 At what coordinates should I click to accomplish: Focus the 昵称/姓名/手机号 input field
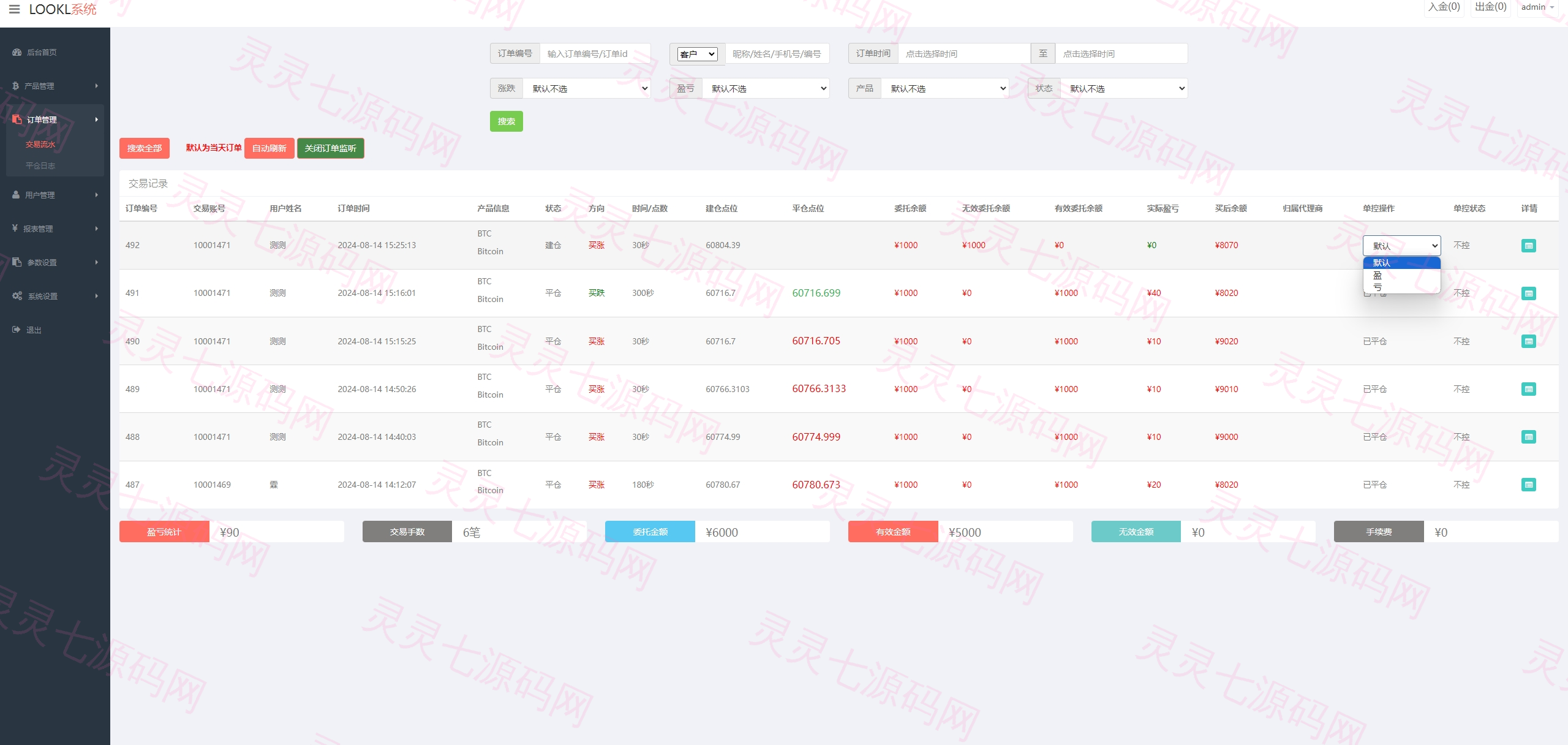pos(777,54)
